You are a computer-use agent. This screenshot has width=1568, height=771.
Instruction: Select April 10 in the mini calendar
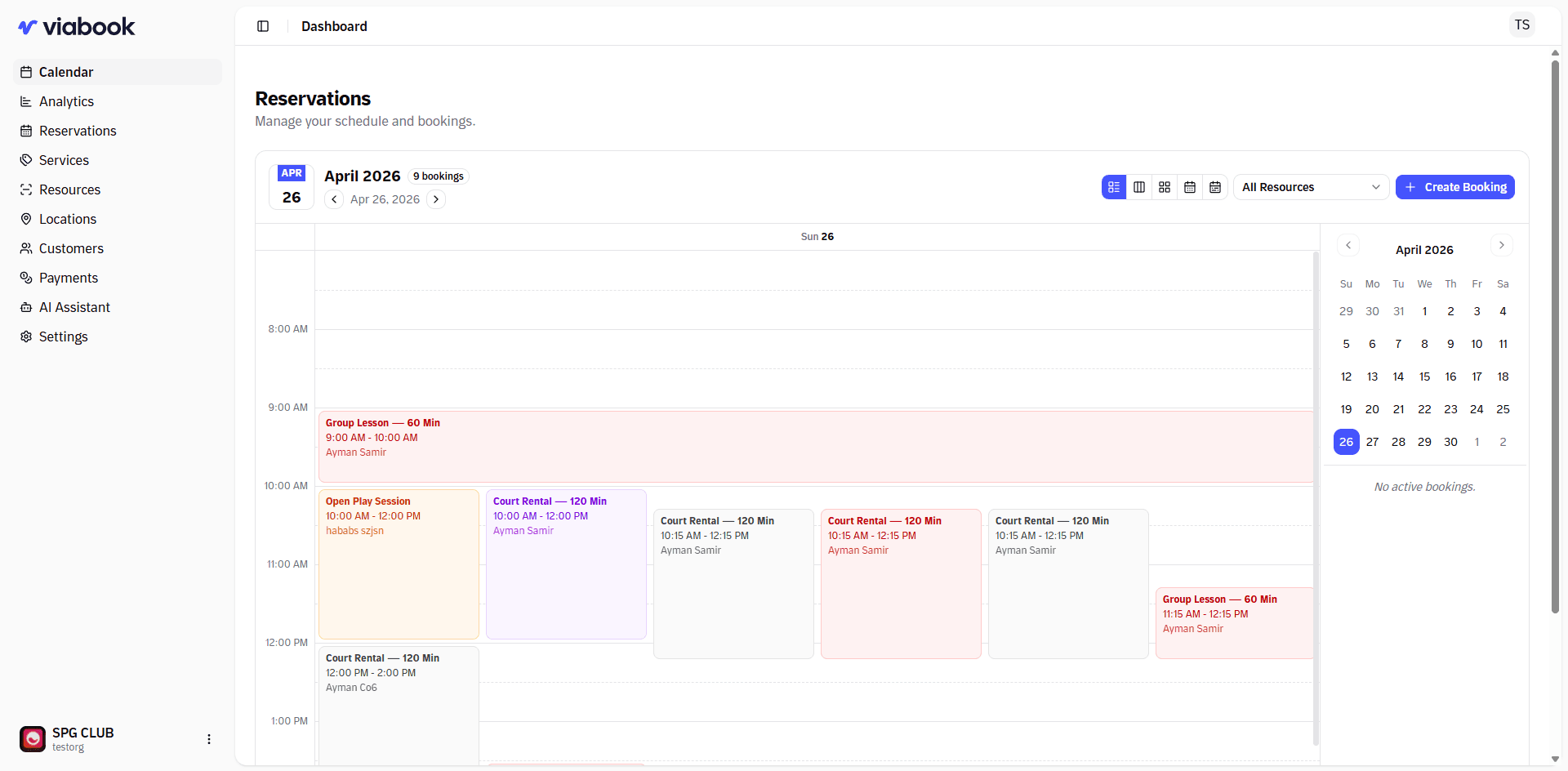click(x=1477, y=344)
